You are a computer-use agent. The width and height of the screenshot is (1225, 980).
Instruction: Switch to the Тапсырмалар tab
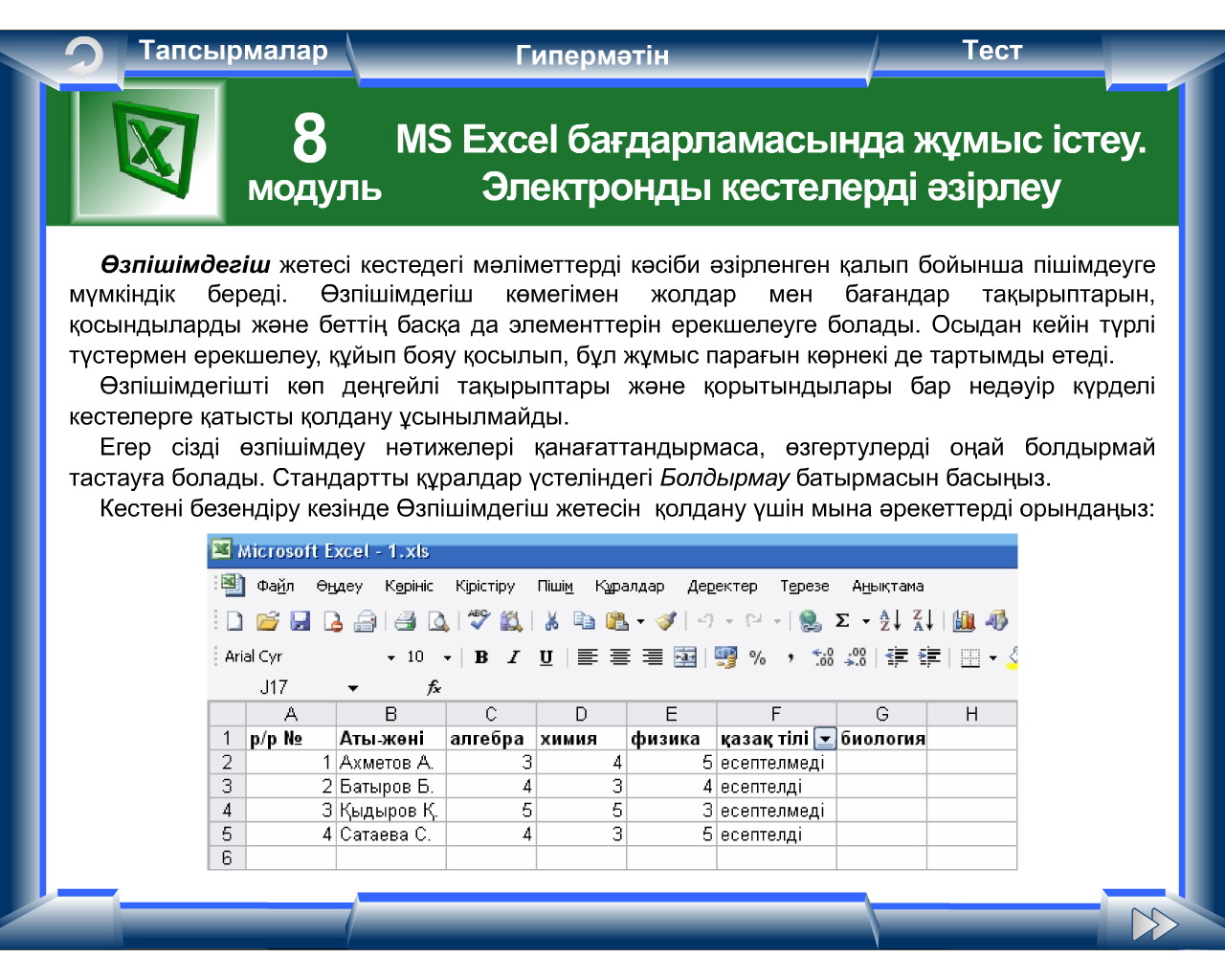234,50
